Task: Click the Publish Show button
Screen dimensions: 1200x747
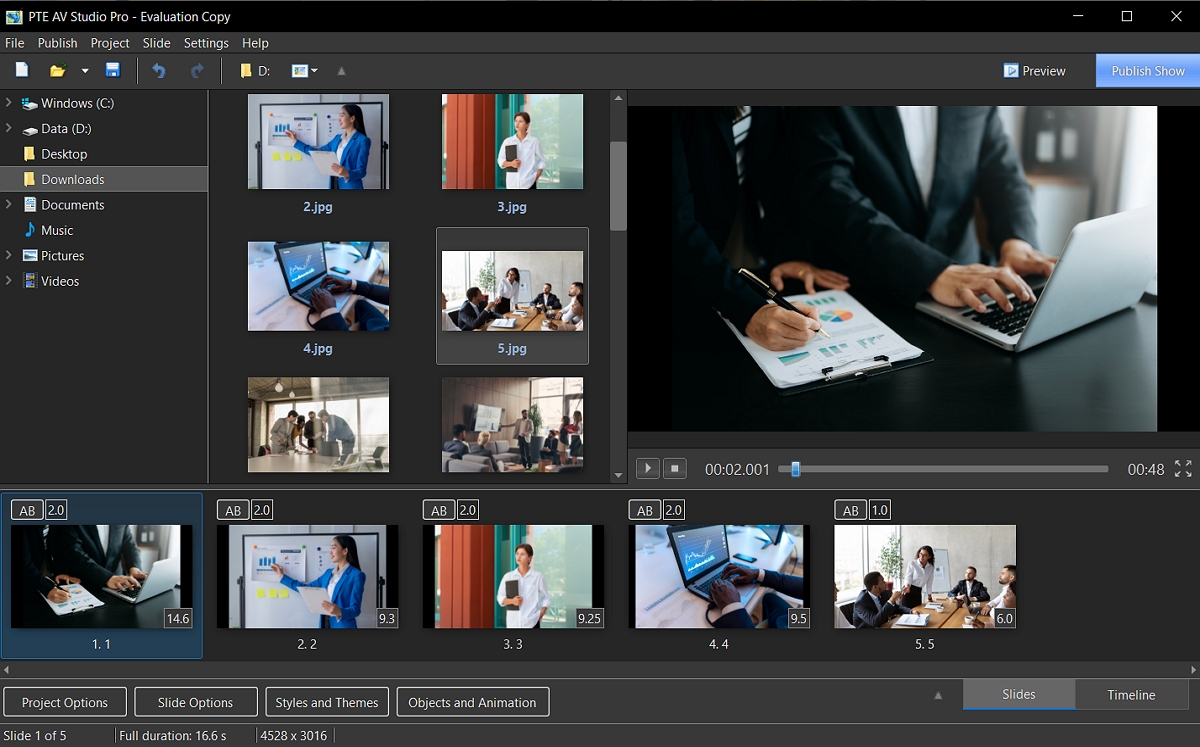Action: [x=1148, y=71]
